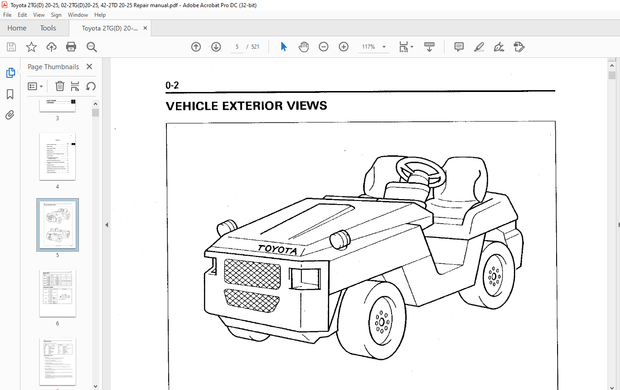Open the Page Thumbnails sidebar icon

pyautogui.click(x=10, y=73)
